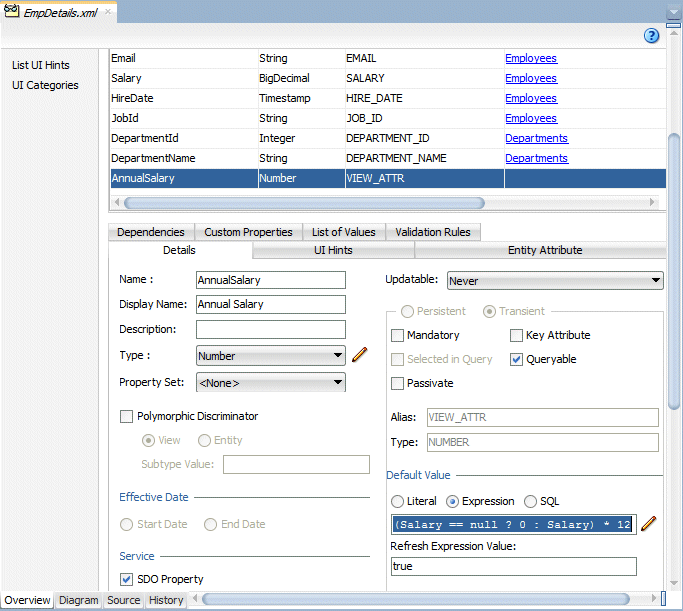
Task: Open the Type dropdown showing Number
Action: (271, 356)
